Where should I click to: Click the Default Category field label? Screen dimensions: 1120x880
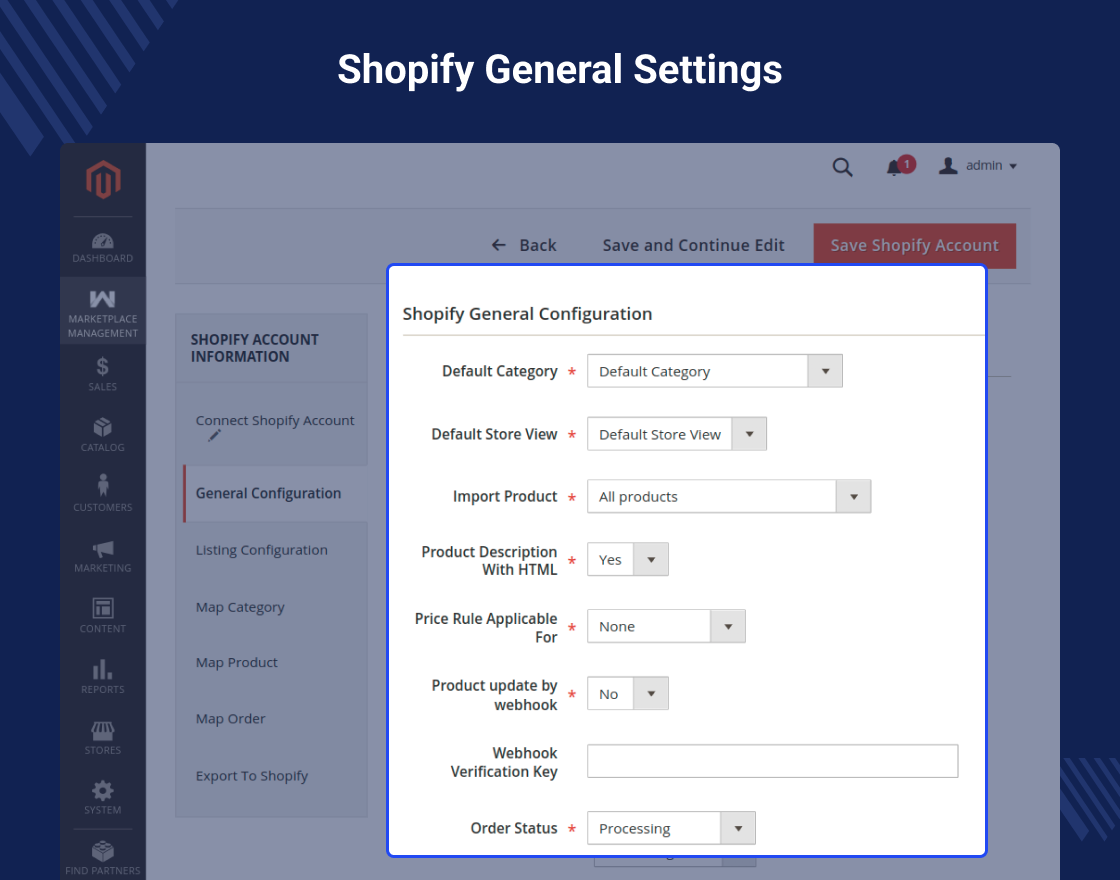[x=499, y=371]
